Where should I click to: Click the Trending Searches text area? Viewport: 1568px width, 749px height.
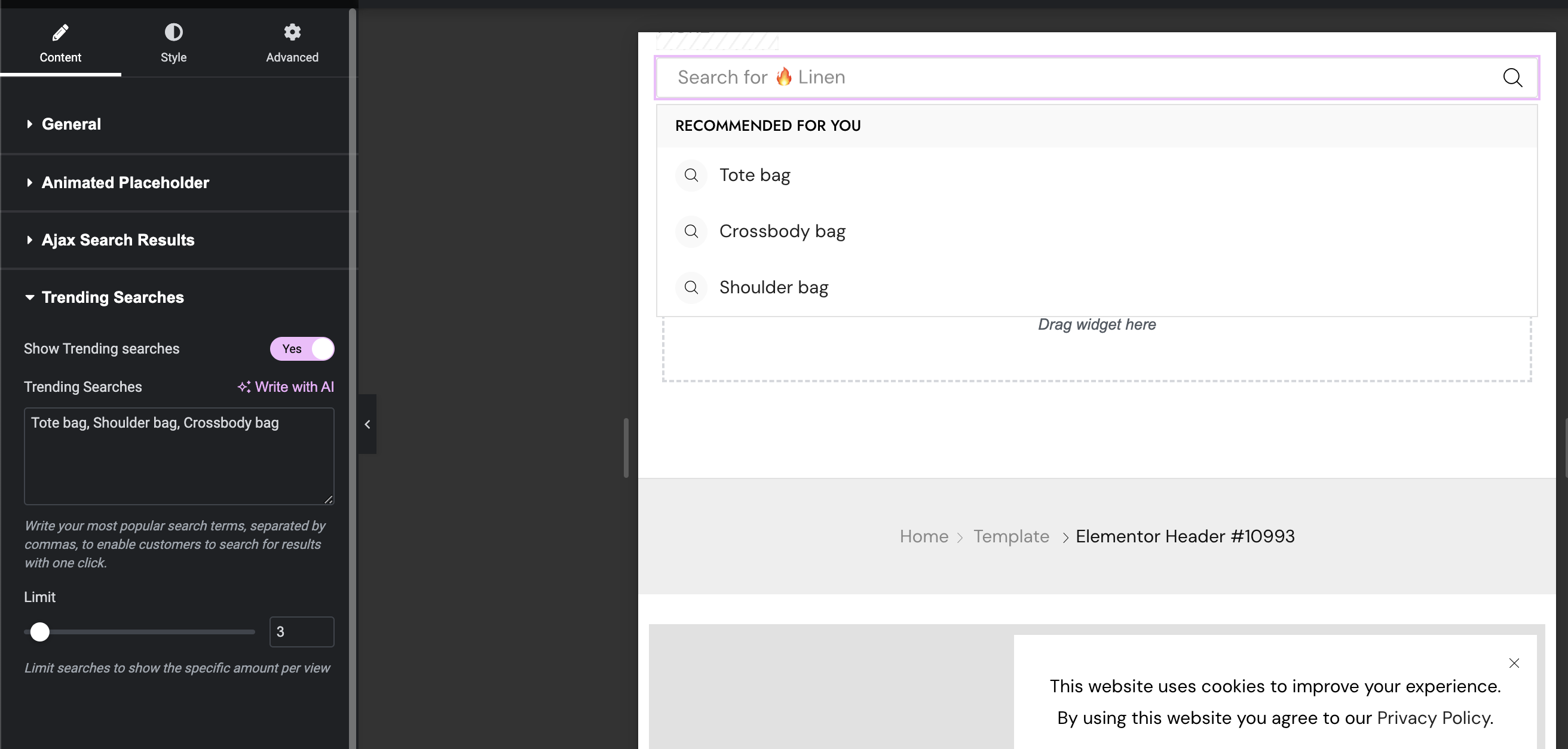click(x=178, y=456)
